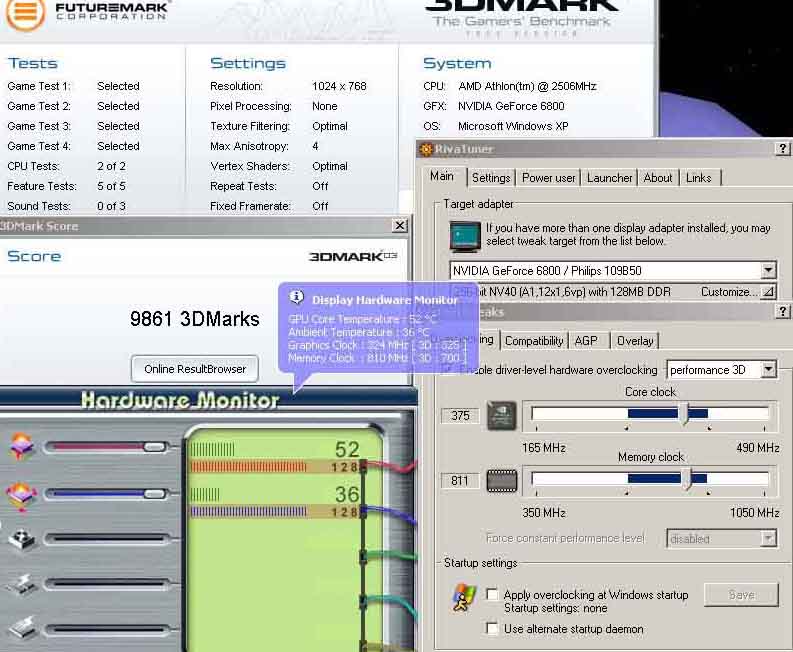
Task: Switch to the Main tab in RivaTuner
Action: (x=442, y=176)
